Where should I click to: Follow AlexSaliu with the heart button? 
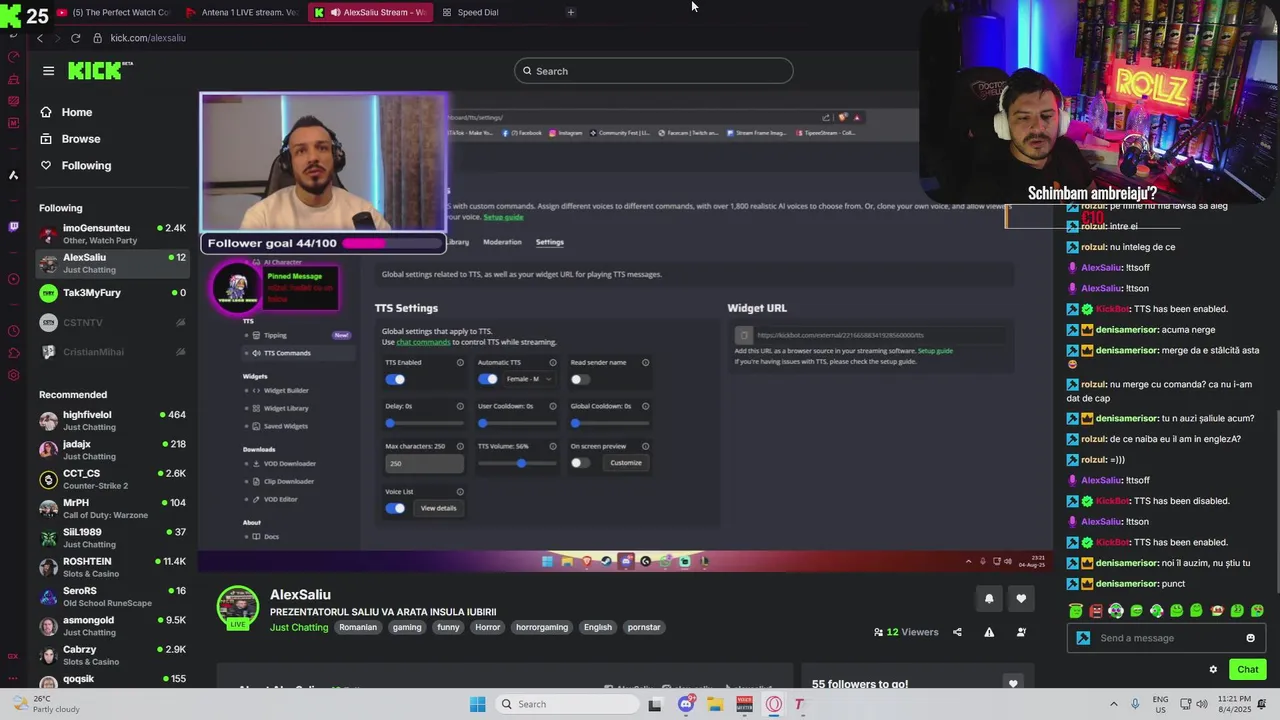tap(1021, 598)
